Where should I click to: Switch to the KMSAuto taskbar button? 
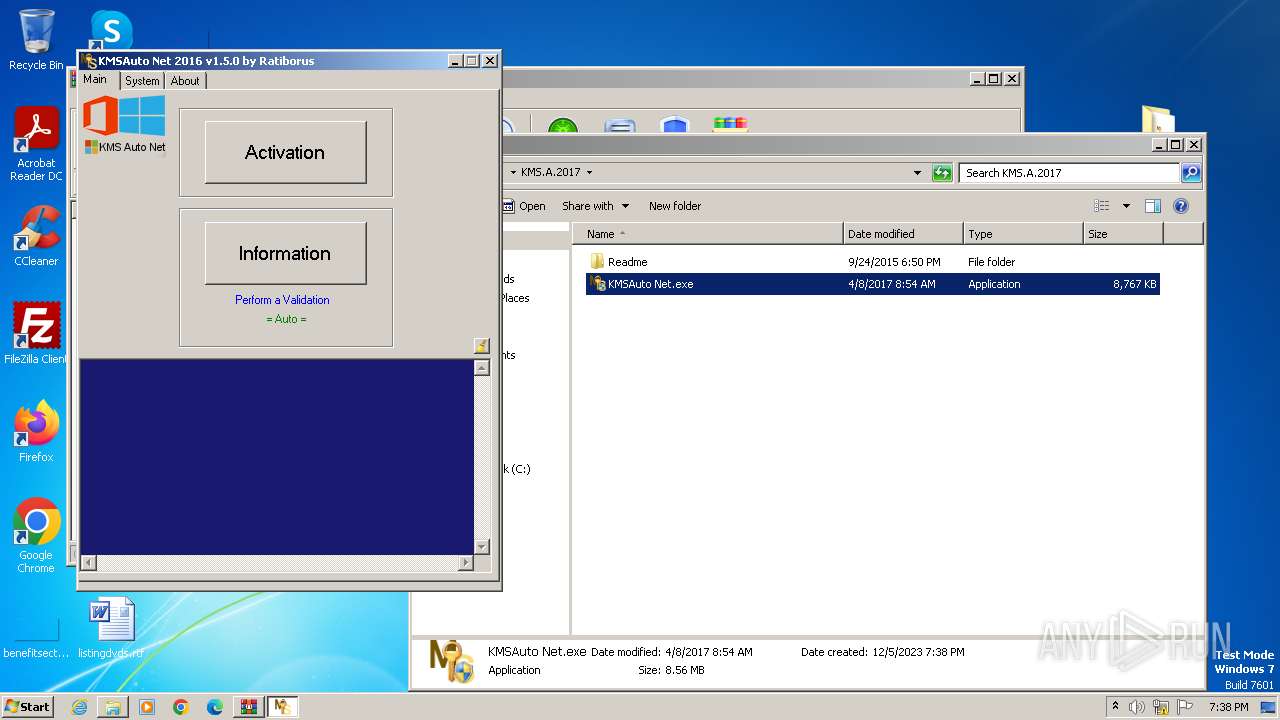coord(283,707)
